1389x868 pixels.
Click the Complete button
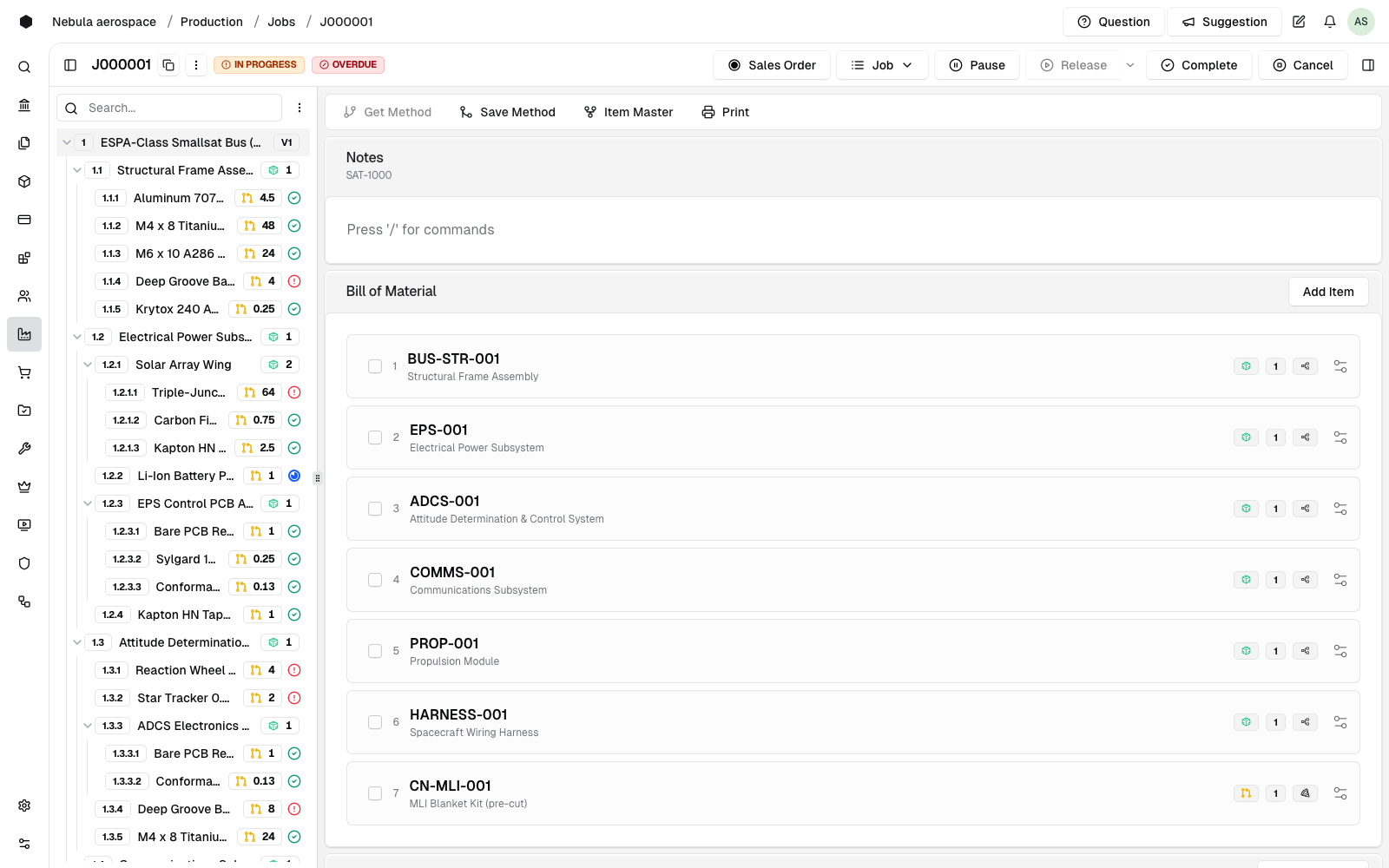pos(1199,65)
